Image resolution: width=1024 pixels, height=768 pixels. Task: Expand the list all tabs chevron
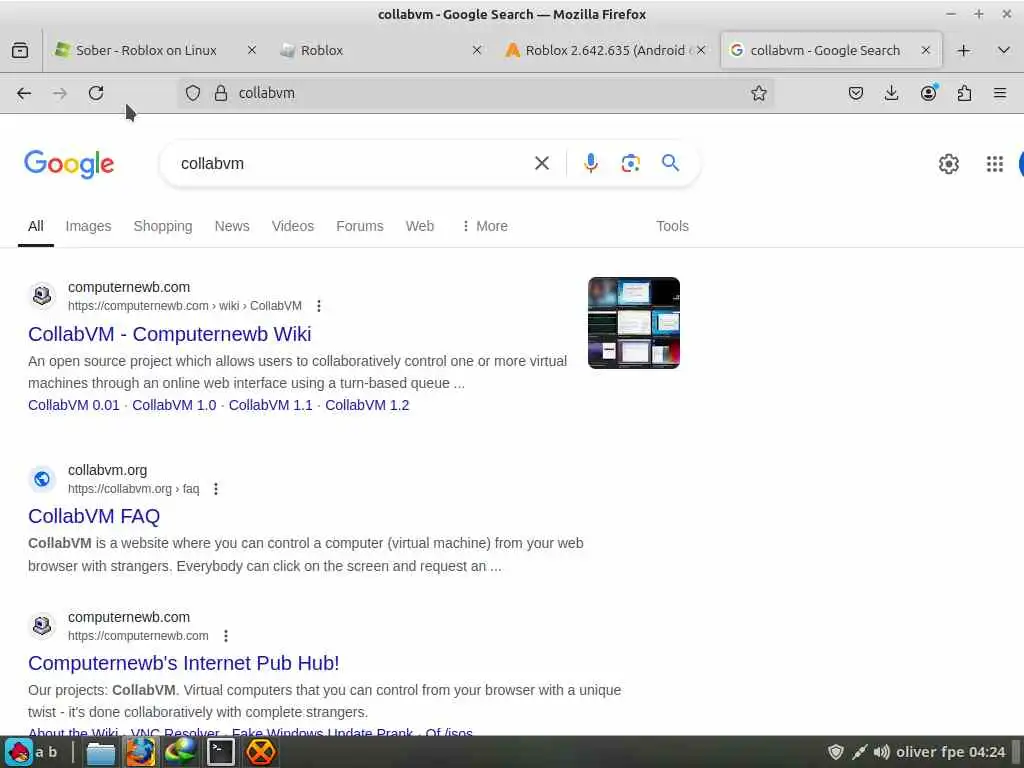(1004, 50)
